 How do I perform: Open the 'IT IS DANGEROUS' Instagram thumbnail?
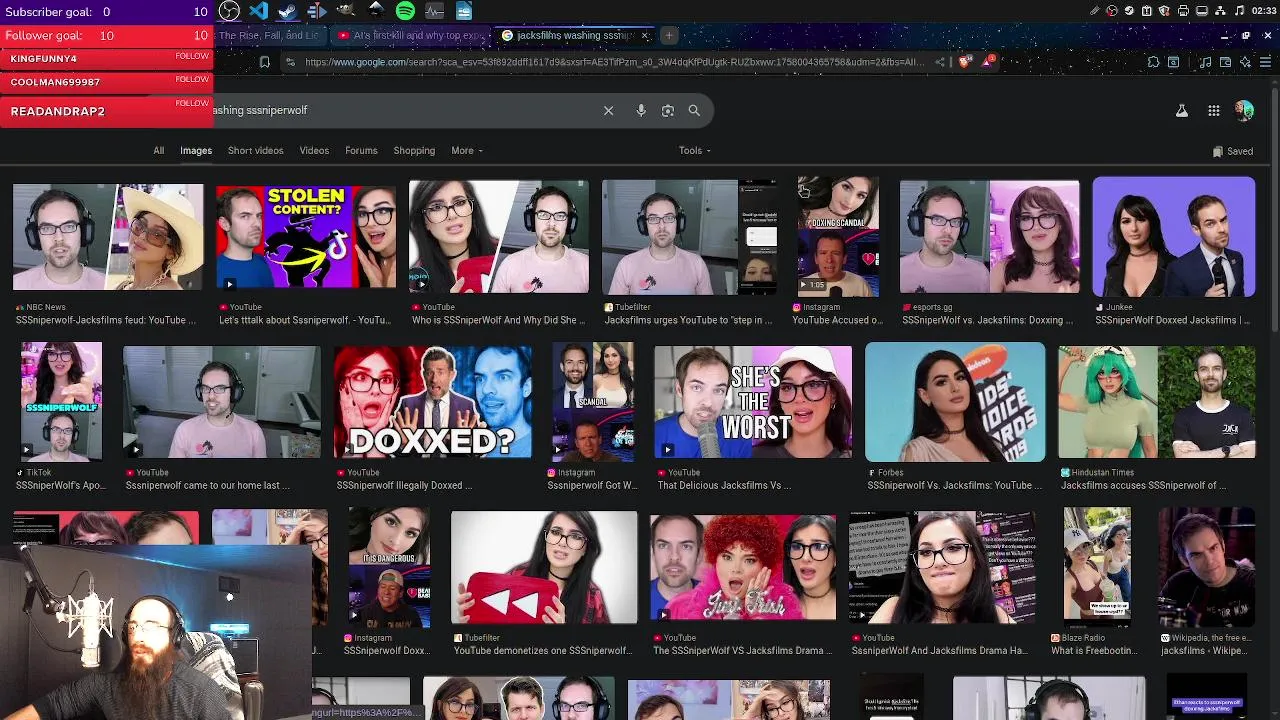(x=389, y=567)
